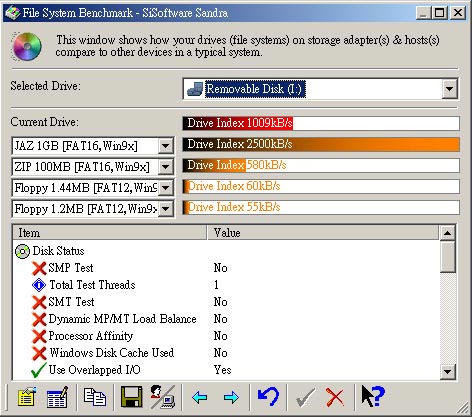Open the Selected Drive dropdown arrow
This screenshot has height=417, width=472.
449,89
